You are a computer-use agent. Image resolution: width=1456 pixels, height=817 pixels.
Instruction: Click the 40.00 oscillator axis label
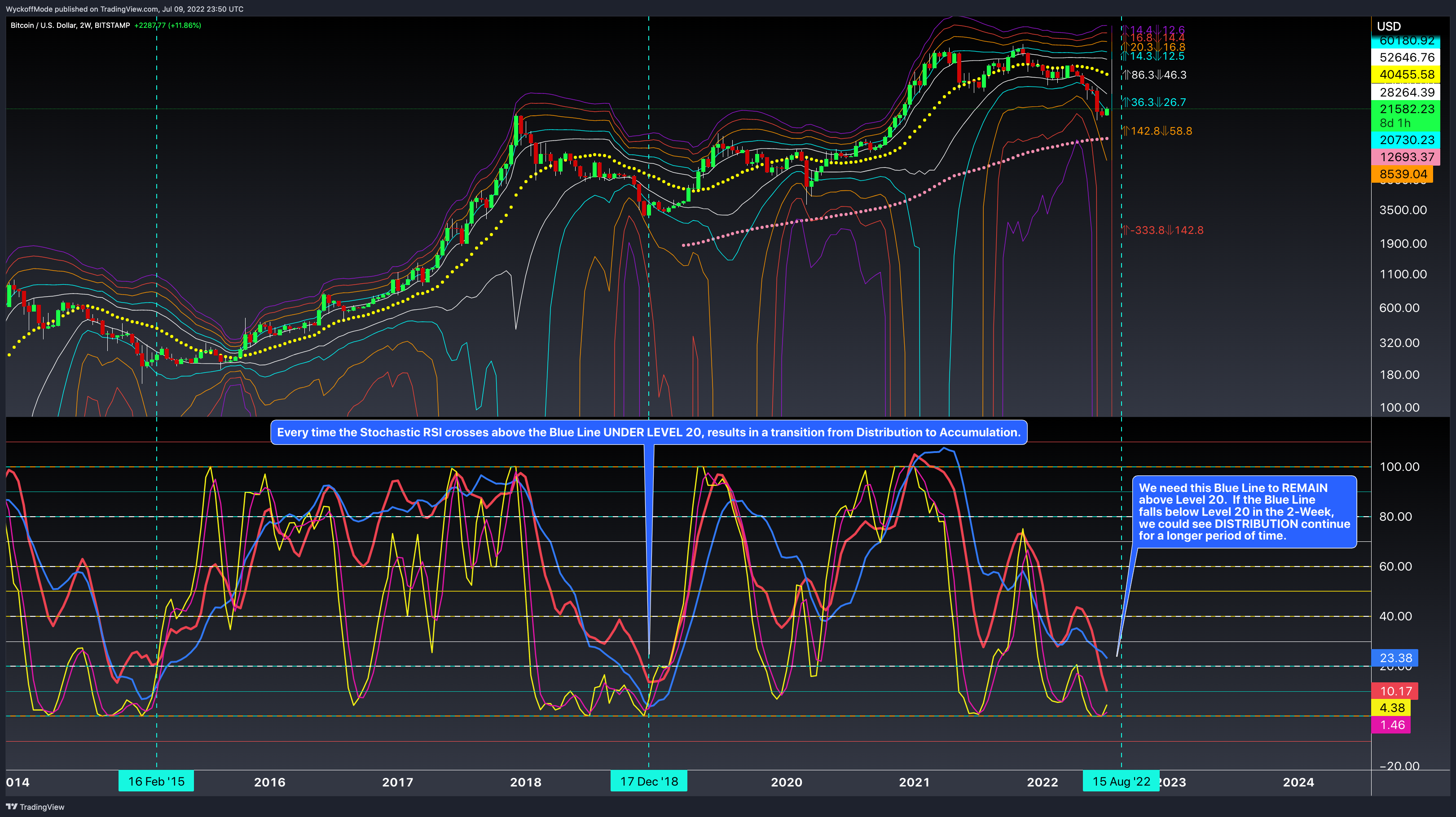(1395, 616)
